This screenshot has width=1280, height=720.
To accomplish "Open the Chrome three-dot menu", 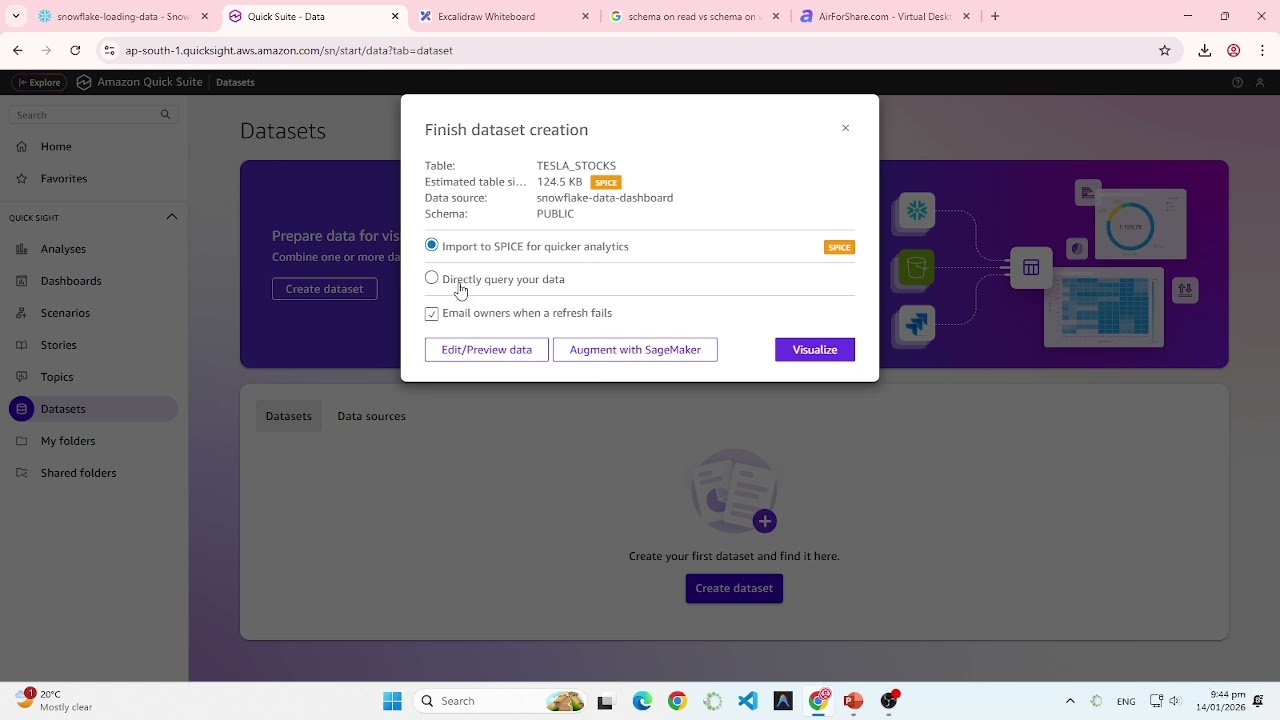I will (x=1262, y=51).
